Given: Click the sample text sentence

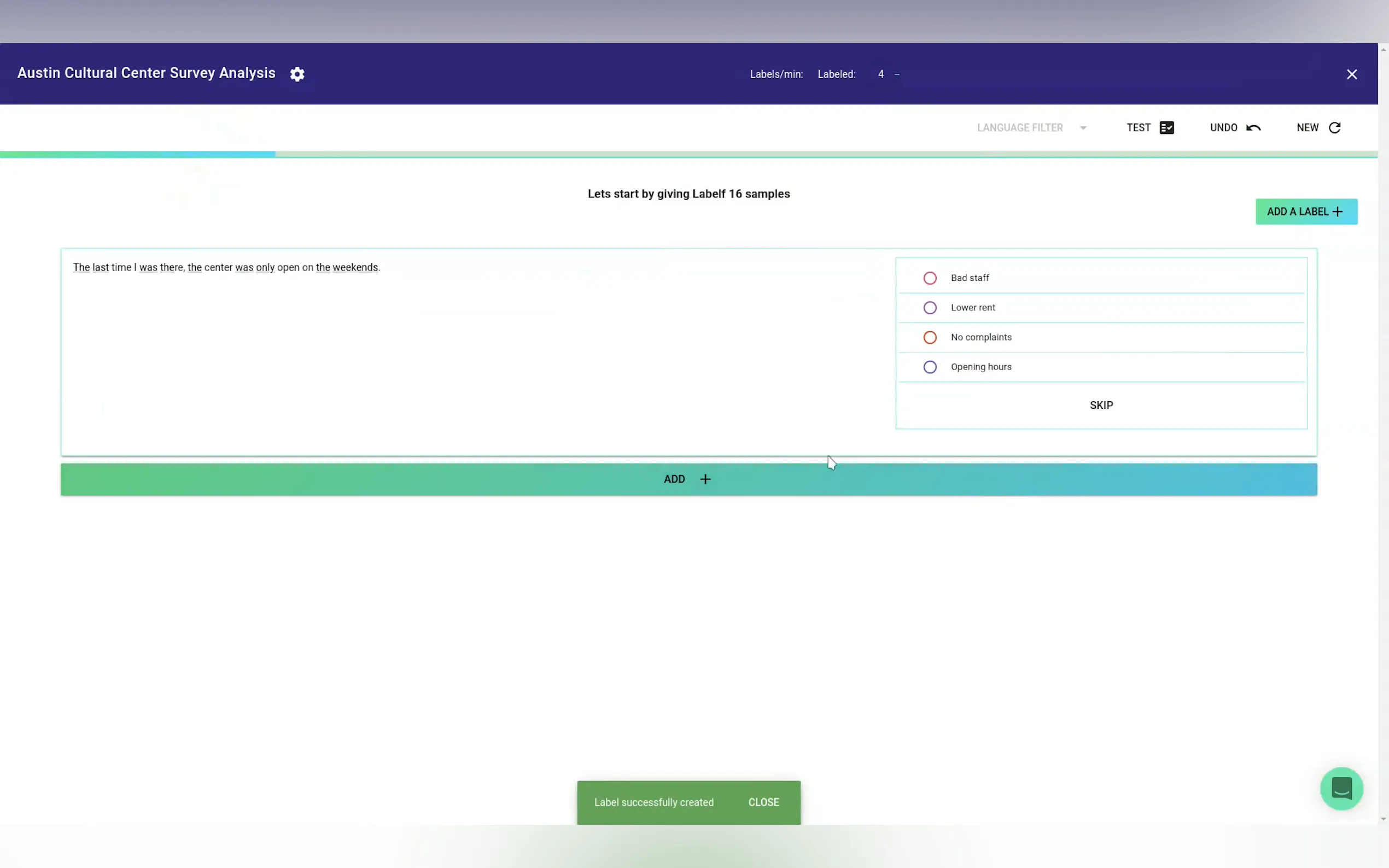Looking at the screenshot, I should pyautogui.click(x=226, y=267).
